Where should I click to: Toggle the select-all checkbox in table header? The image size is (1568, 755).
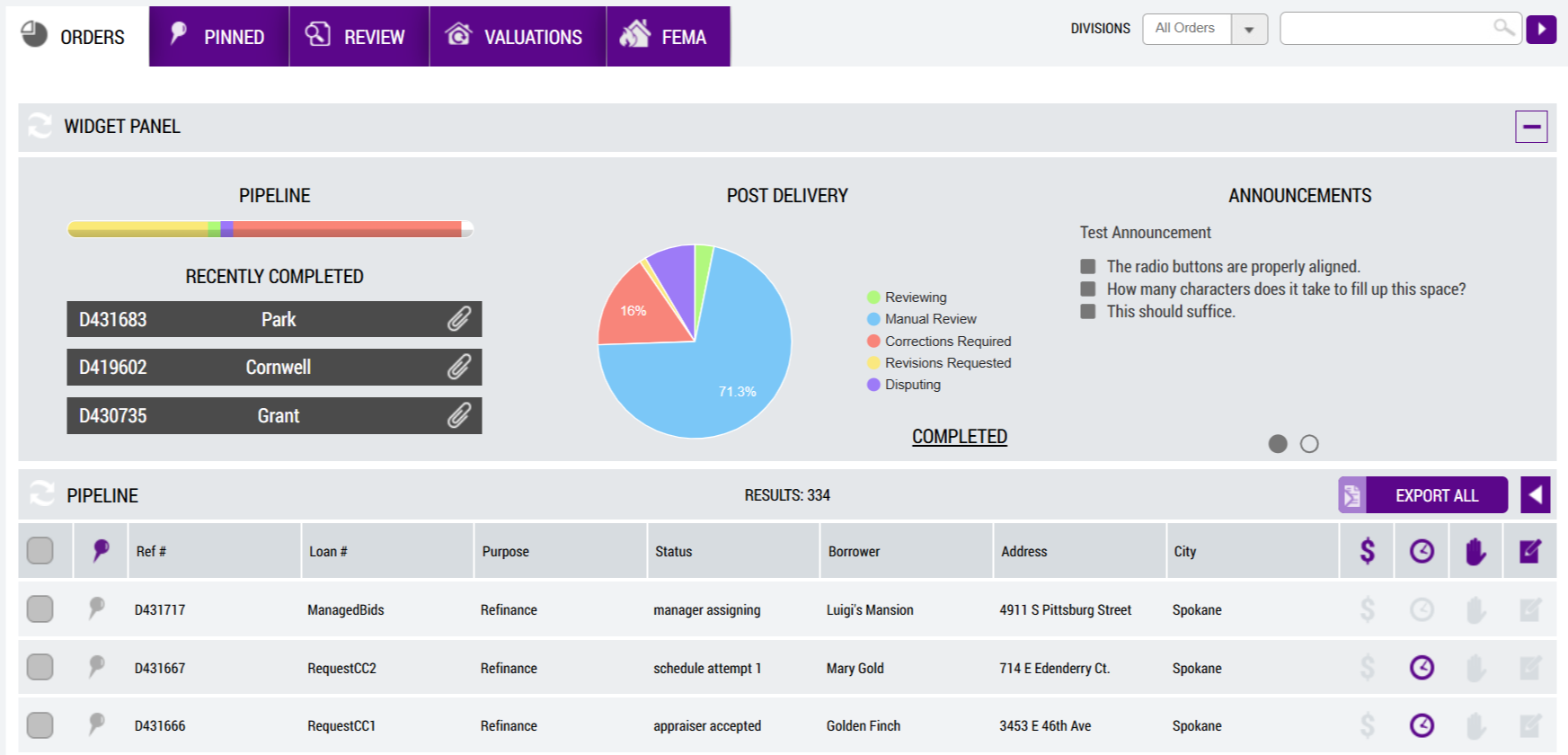point(40,550)
